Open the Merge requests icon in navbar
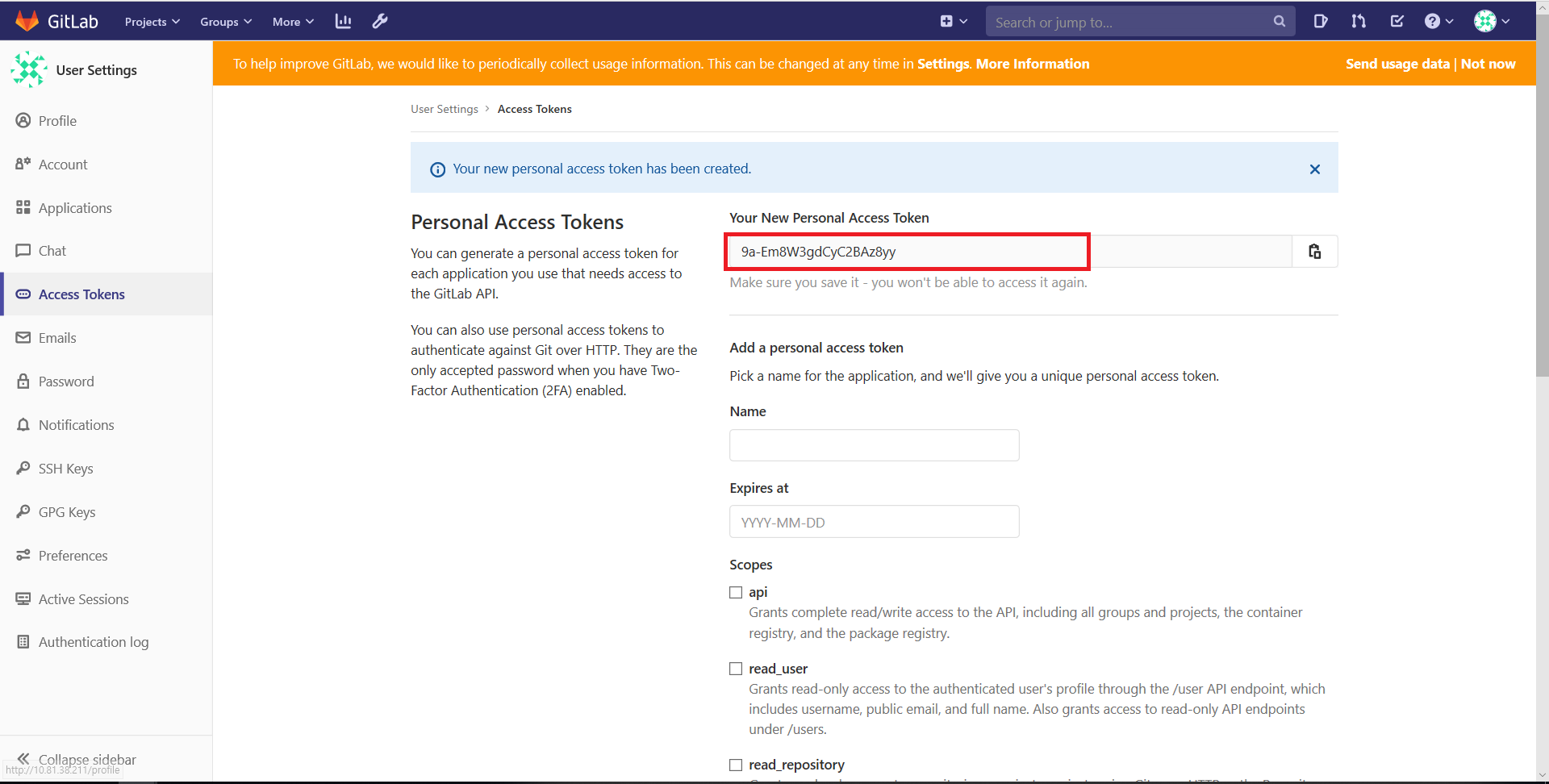Viewport: 1549px width, 784px height. (1359, 21)
